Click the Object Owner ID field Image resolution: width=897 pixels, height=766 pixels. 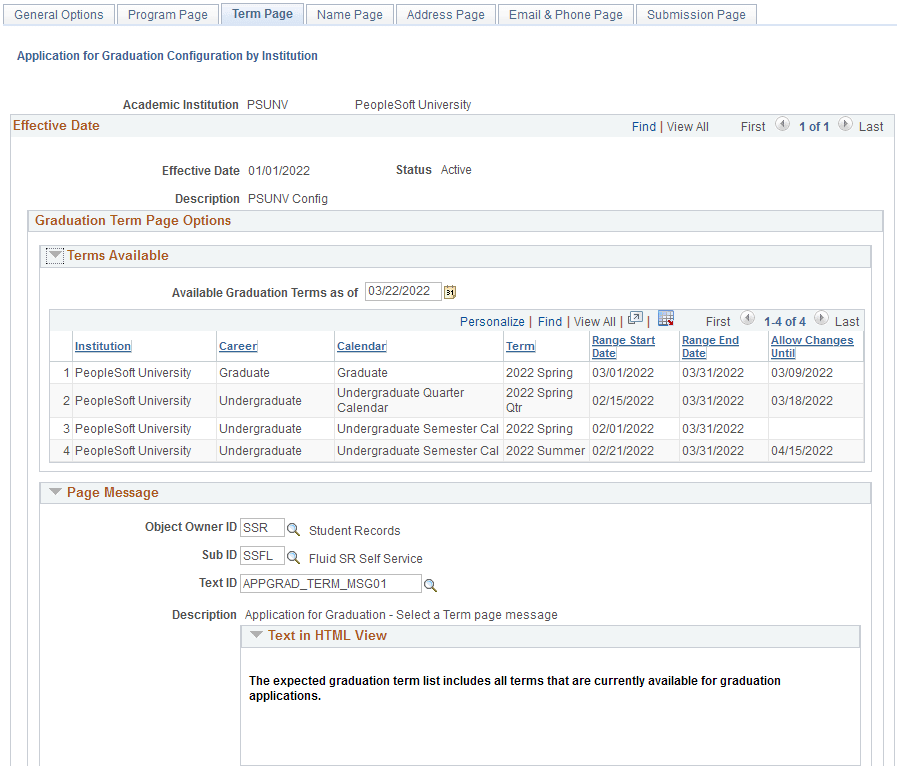tap(262, 527)
